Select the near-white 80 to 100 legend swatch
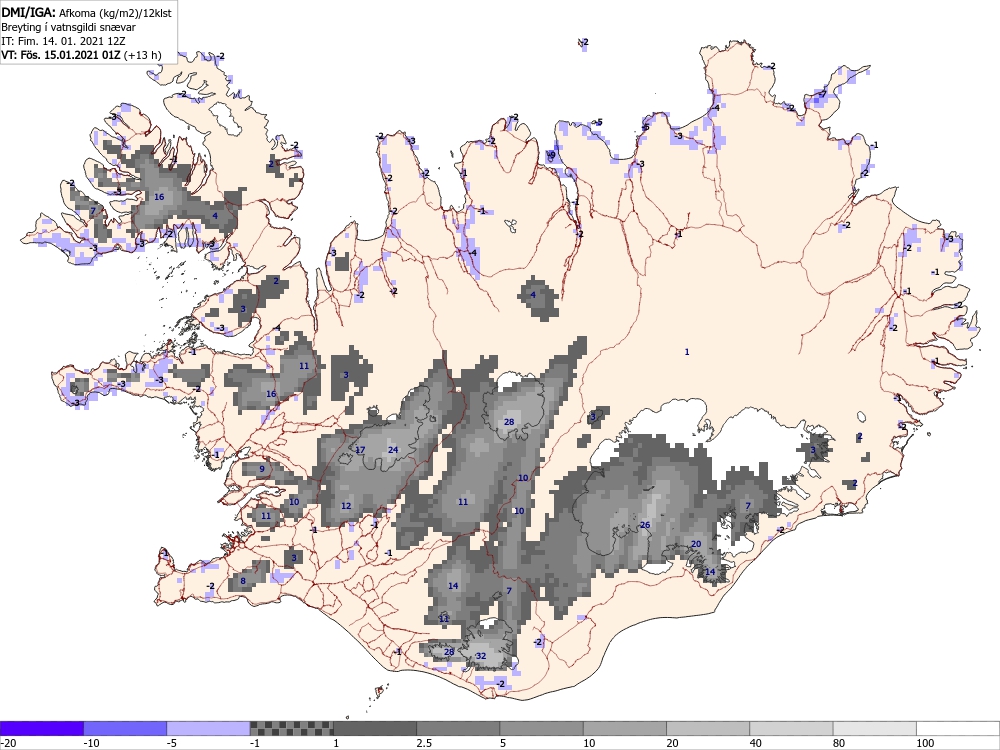Viewport: 1000px width, 750px height. point(874,728)
